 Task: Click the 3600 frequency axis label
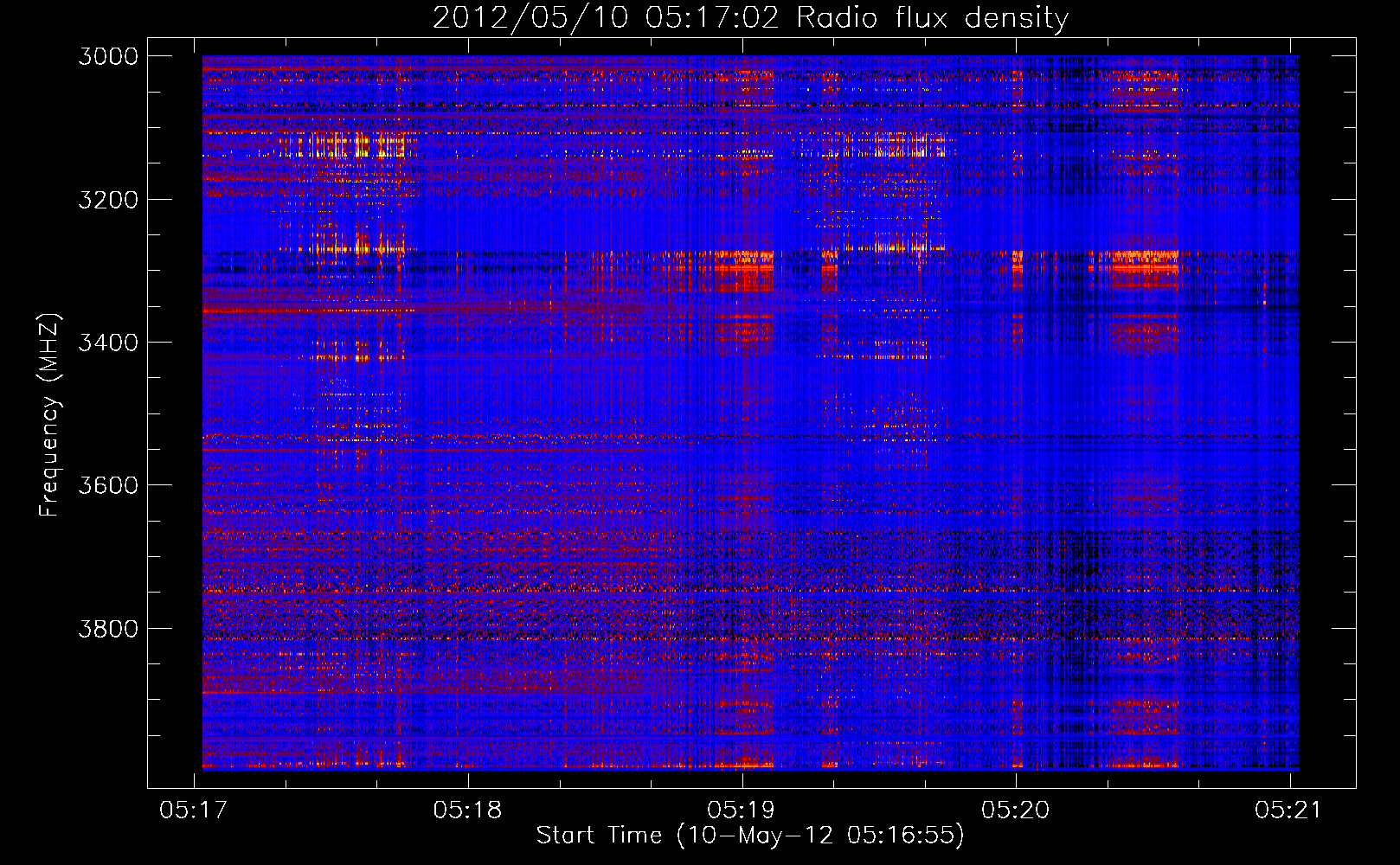(x=108, y=485)
